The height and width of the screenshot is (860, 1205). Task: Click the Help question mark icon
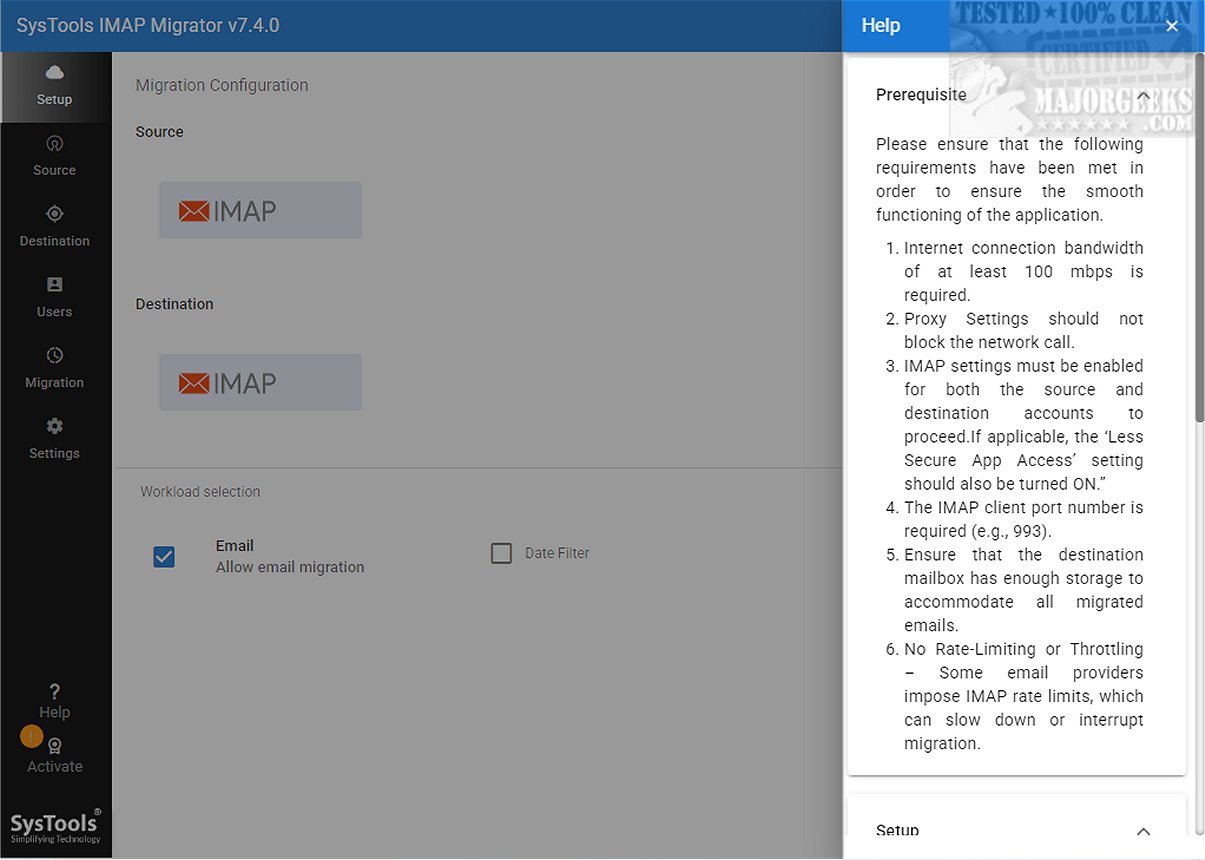click(x=55, y=691)
